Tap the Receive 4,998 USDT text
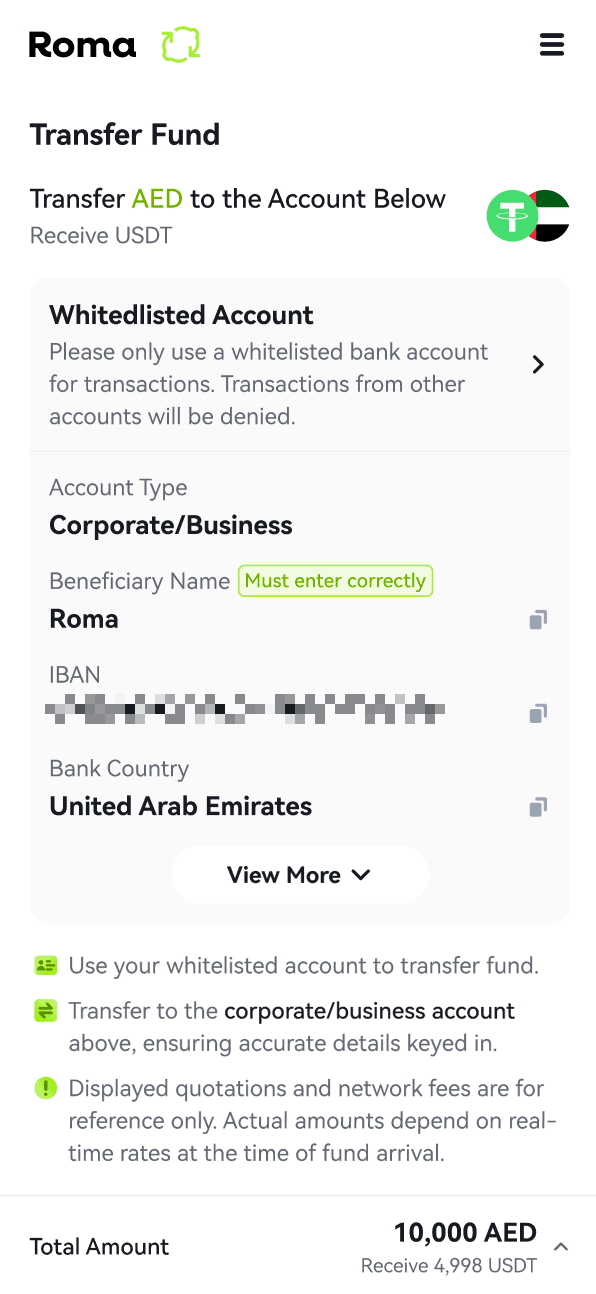Screen dimensions: 596x1294 [449, 1266]
